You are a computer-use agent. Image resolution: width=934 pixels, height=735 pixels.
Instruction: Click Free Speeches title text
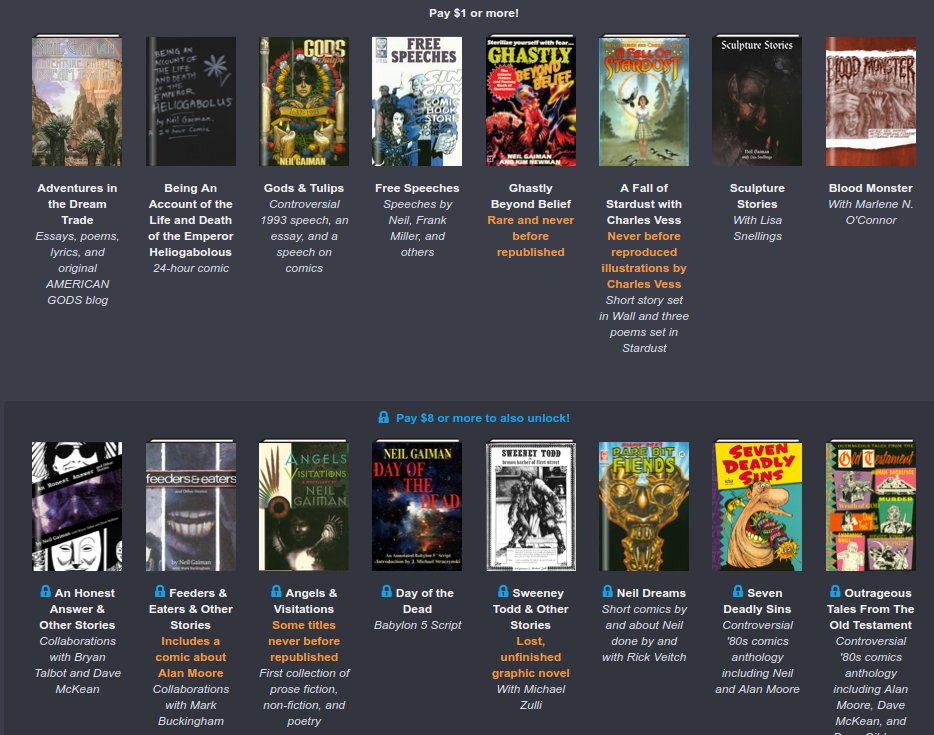coord(417,188)
